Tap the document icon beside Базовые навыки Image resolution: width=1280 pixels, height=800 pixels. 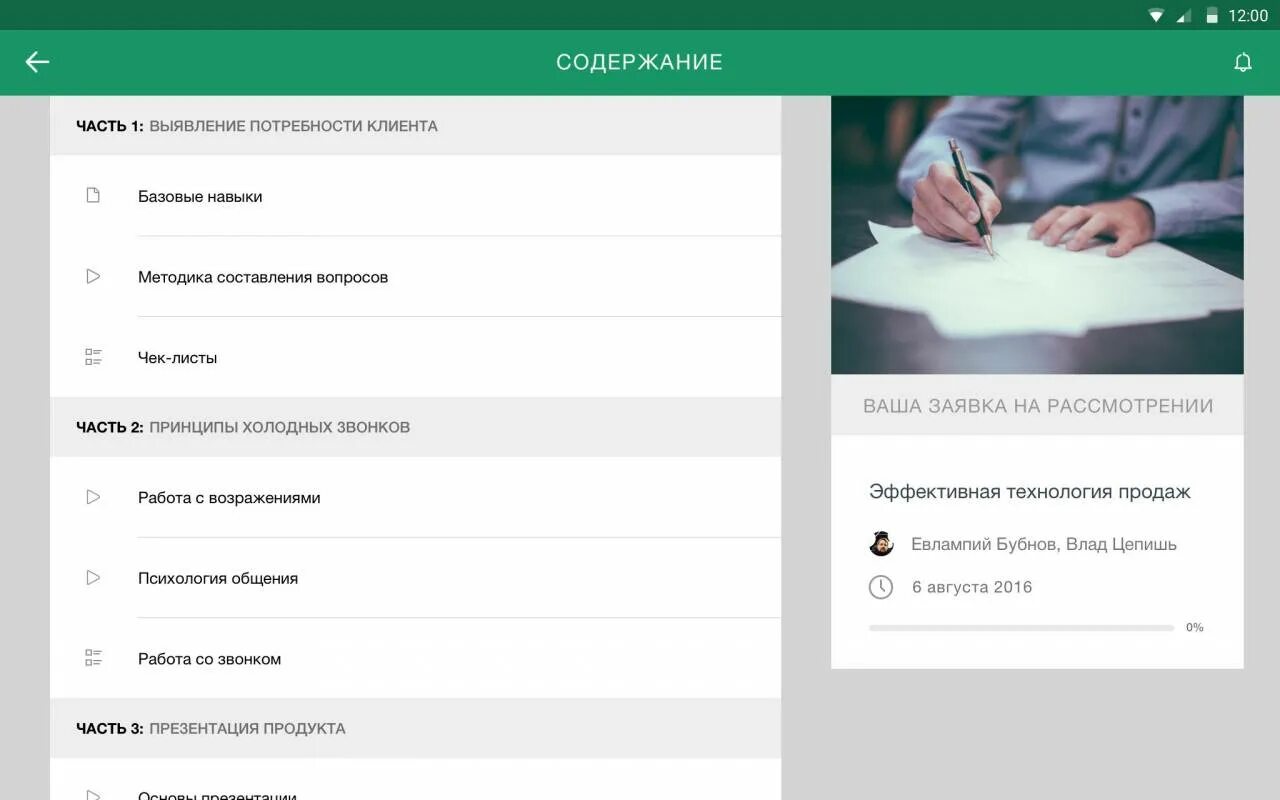93,196
